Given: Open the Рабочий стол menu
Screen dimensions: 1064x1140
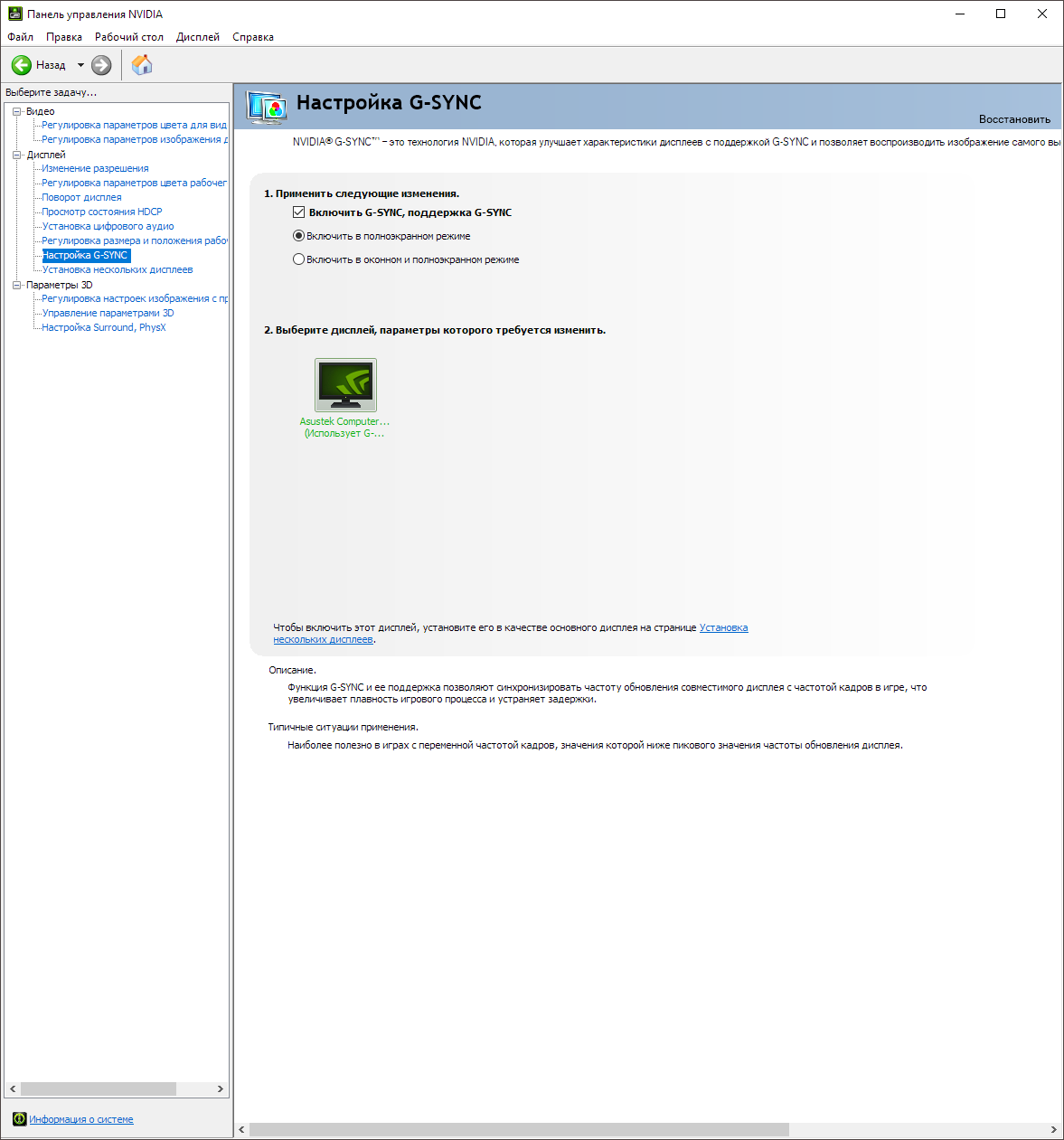Looking at the screenshot, I should click(129, 37).
